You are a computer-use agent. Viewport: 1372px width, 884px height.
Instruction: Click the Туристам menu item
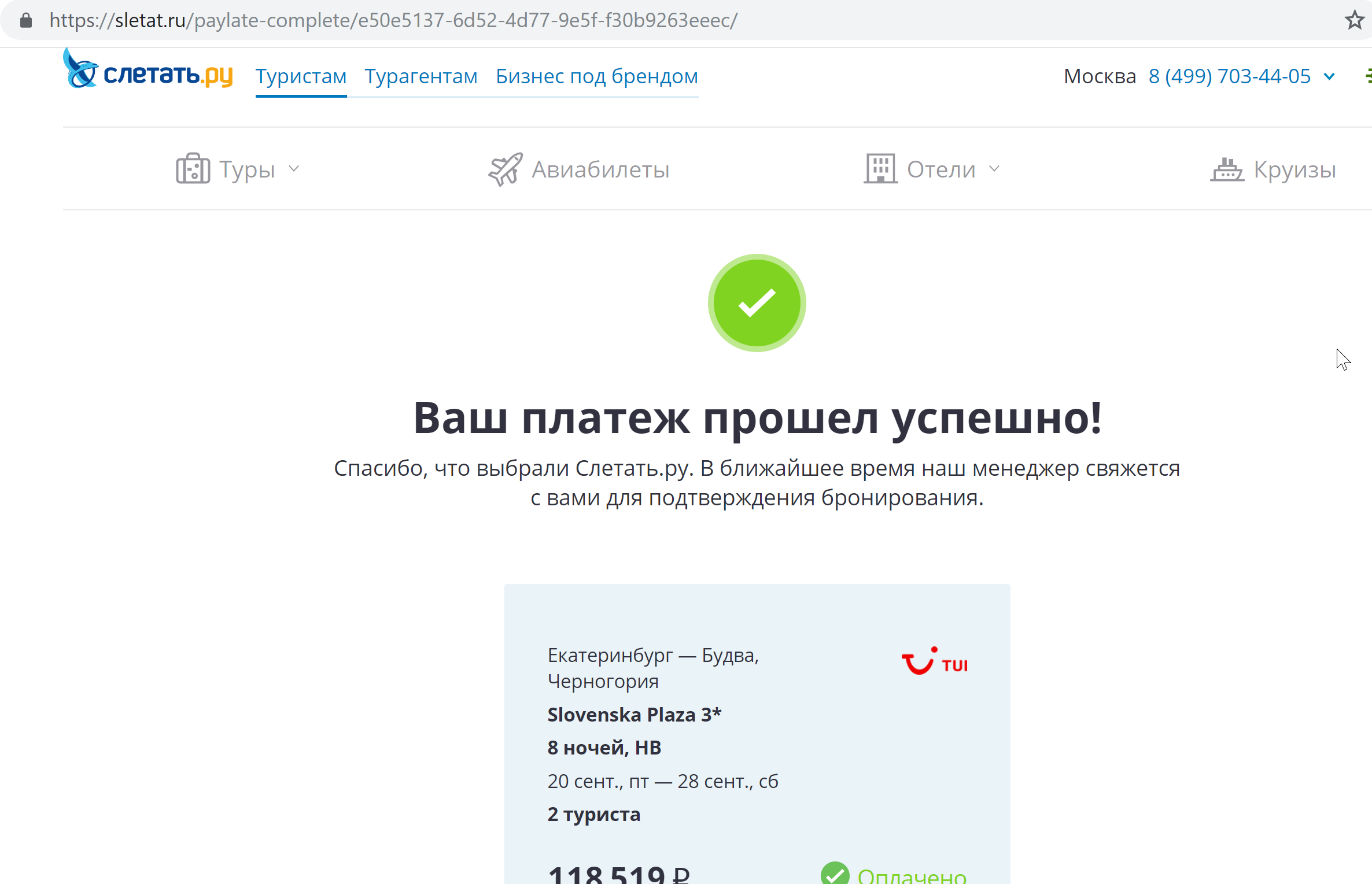(301, 76)
